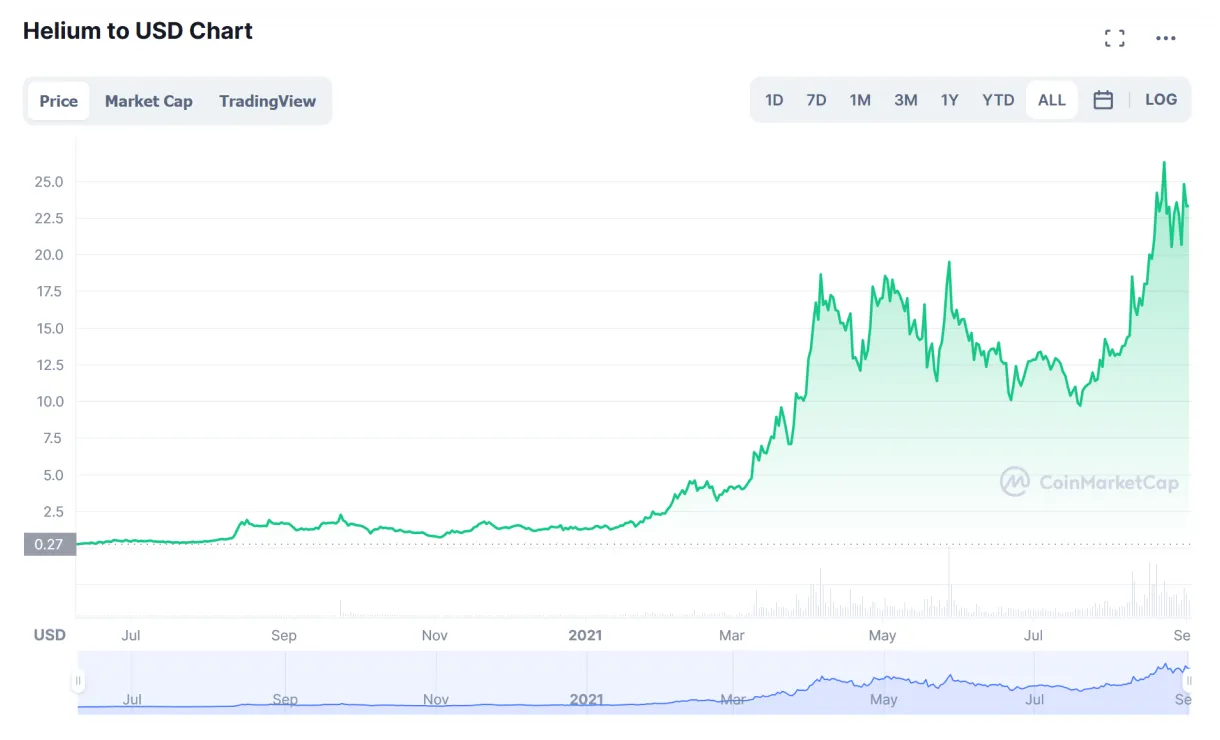1220x740 pixels.
Task: Toggle the ALL time range
Action: coord(1051,100)
